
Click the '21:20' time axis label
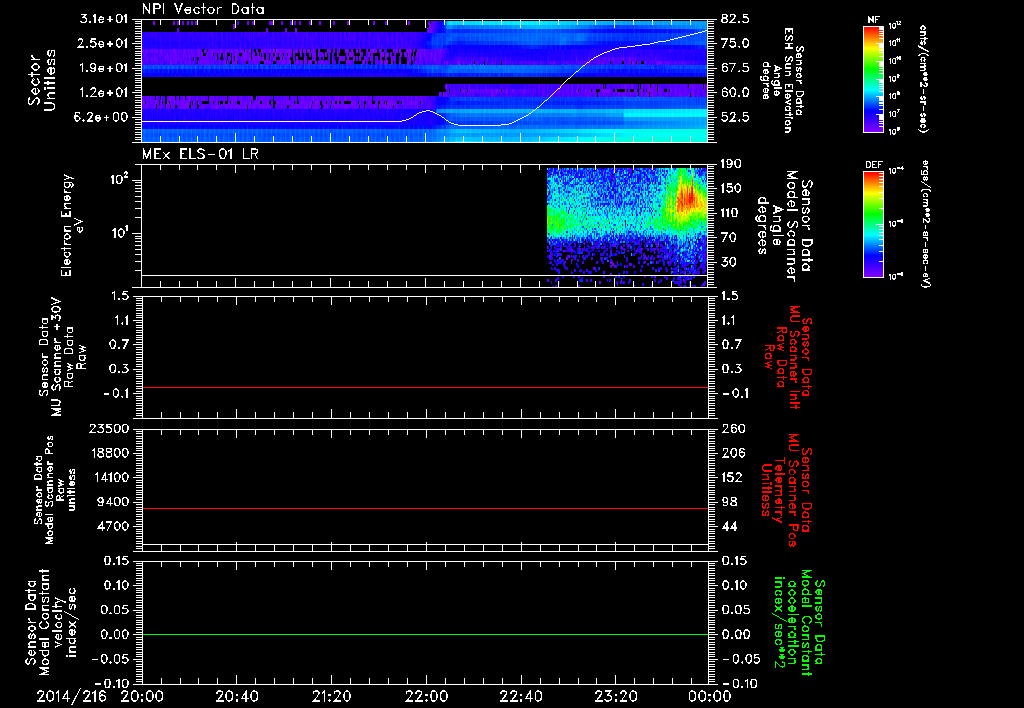click(331, 696)
